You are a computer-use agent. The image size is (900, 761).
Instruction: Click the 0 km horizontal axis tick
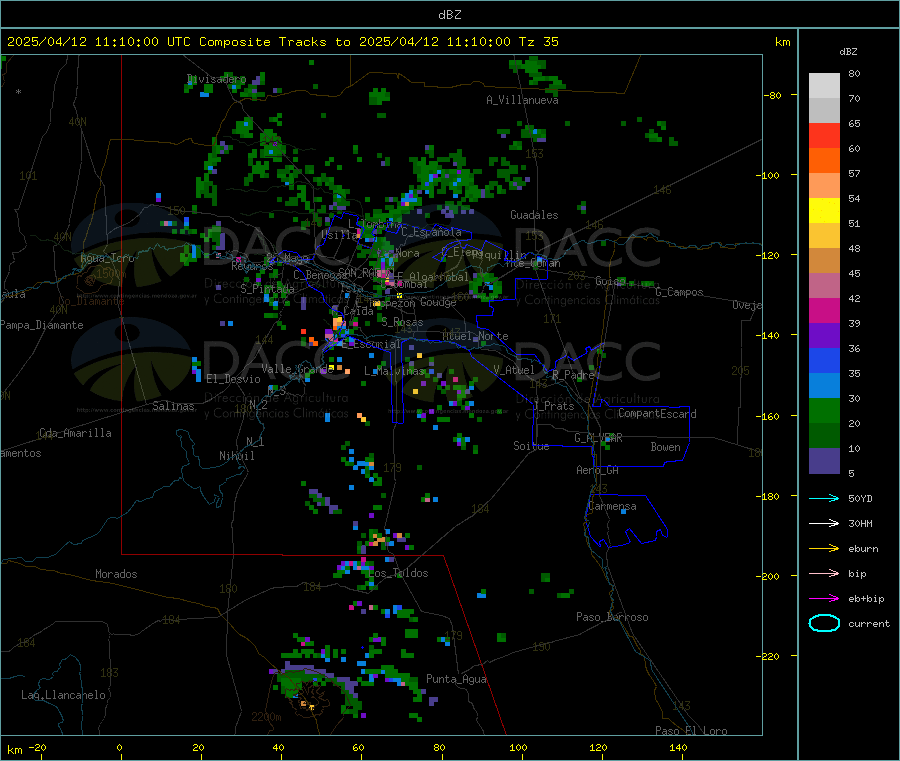coord(119,747)
